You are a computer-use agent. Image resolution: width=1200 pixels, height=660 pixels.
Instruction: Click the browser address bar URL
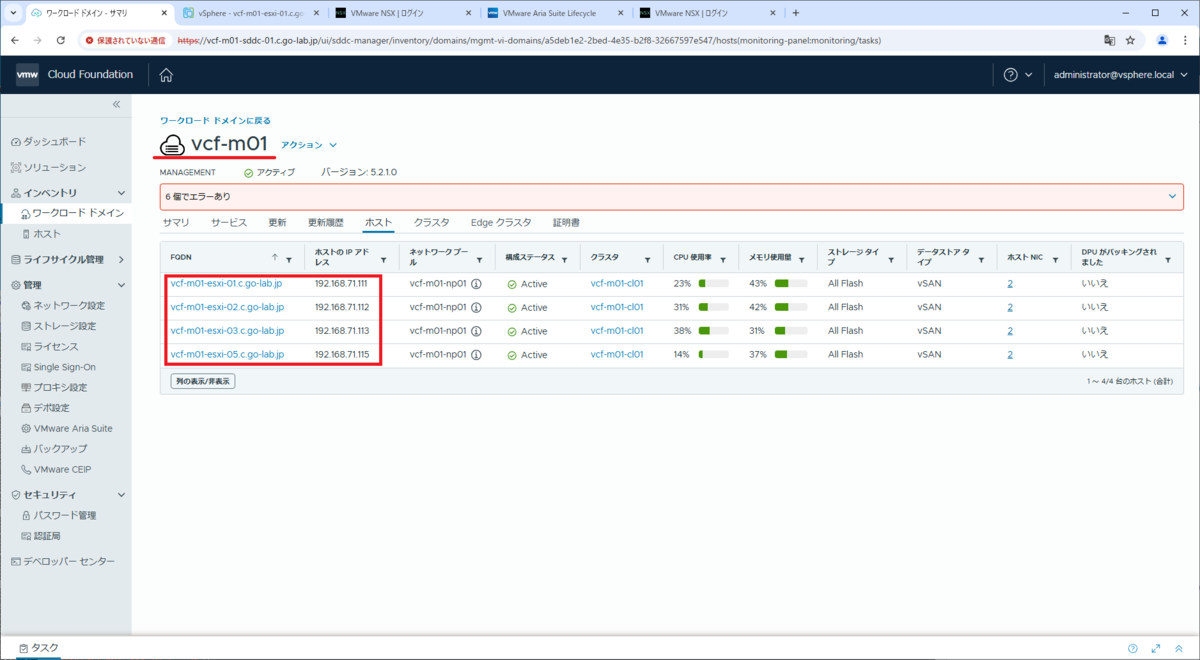[529, 41]
